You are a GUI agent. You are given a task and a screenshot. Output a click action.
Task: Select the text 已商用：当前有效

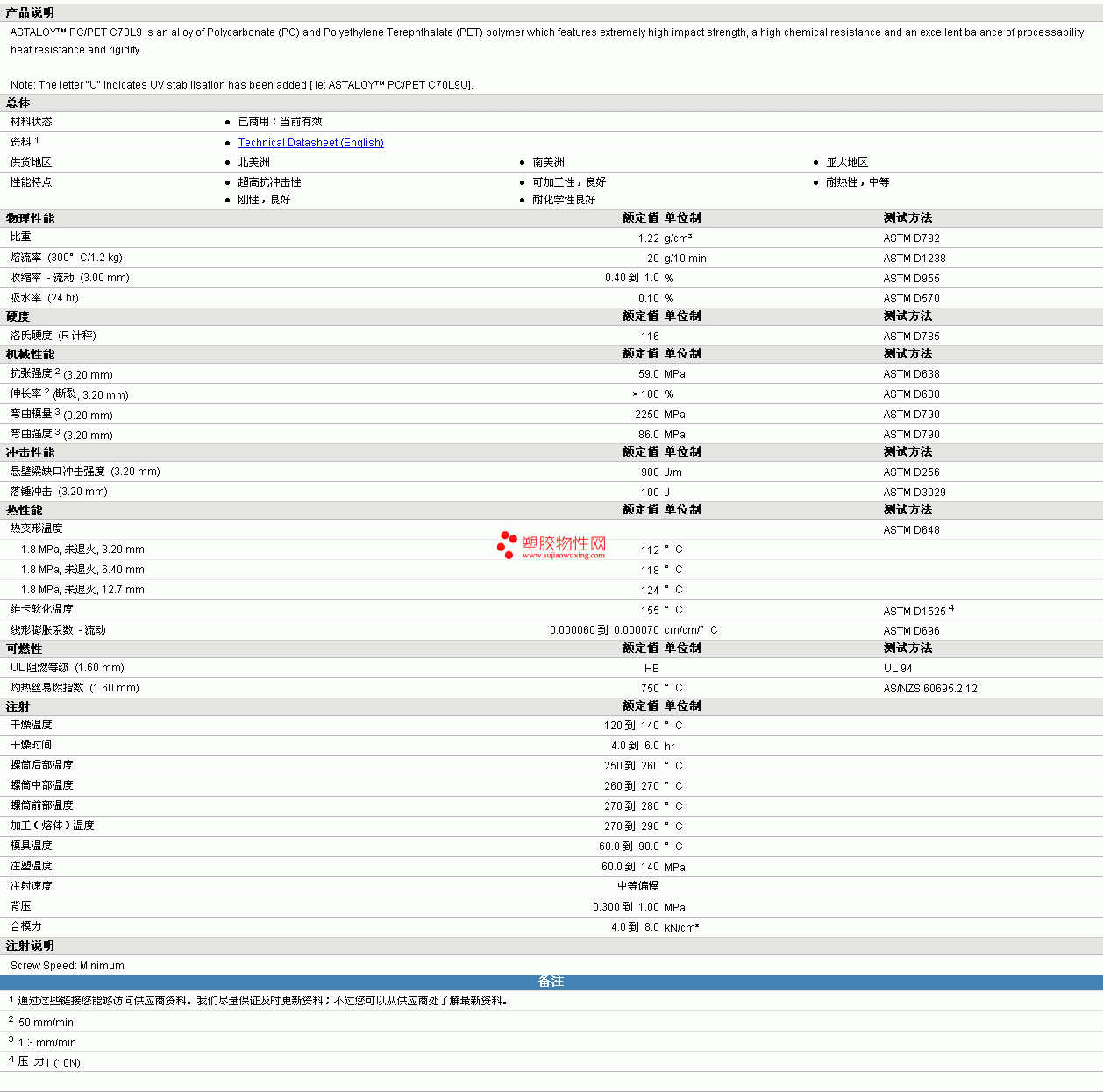(x=280, y=122)
